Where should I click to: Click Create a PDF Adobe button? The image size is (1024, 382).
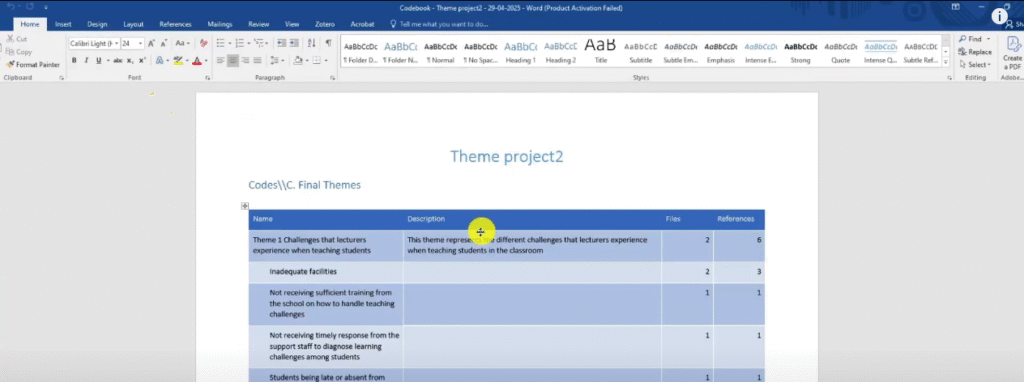tap(1013, 54)
